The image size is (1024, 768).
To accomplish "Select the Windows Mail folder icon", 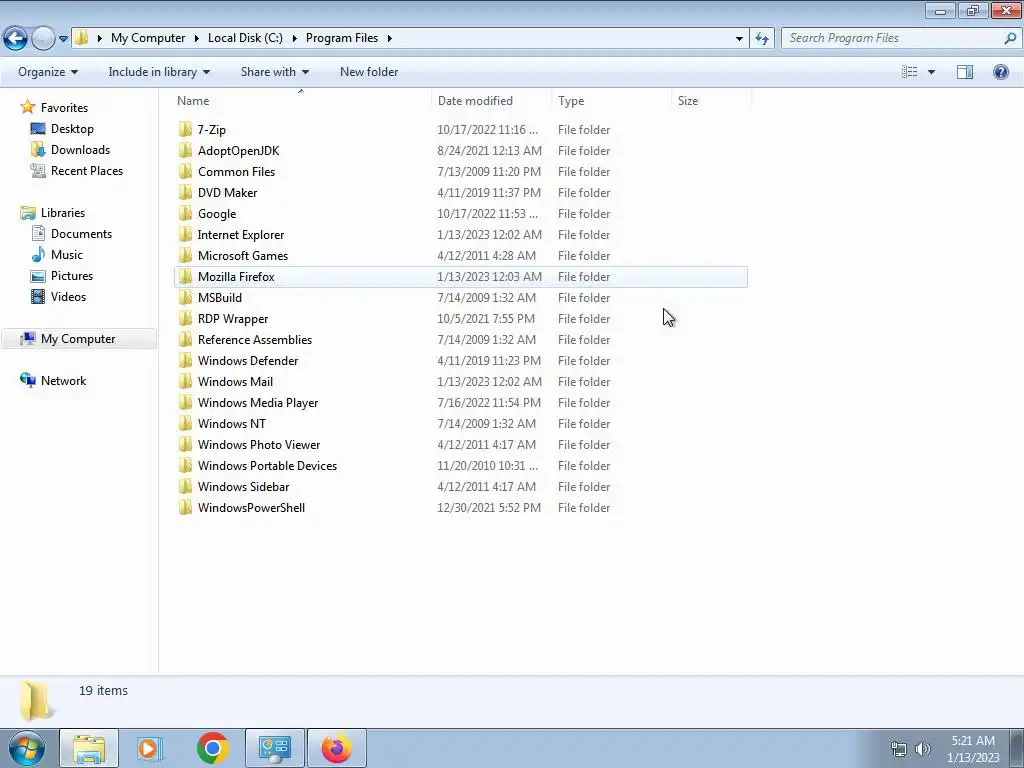I will tap(185, 381).
